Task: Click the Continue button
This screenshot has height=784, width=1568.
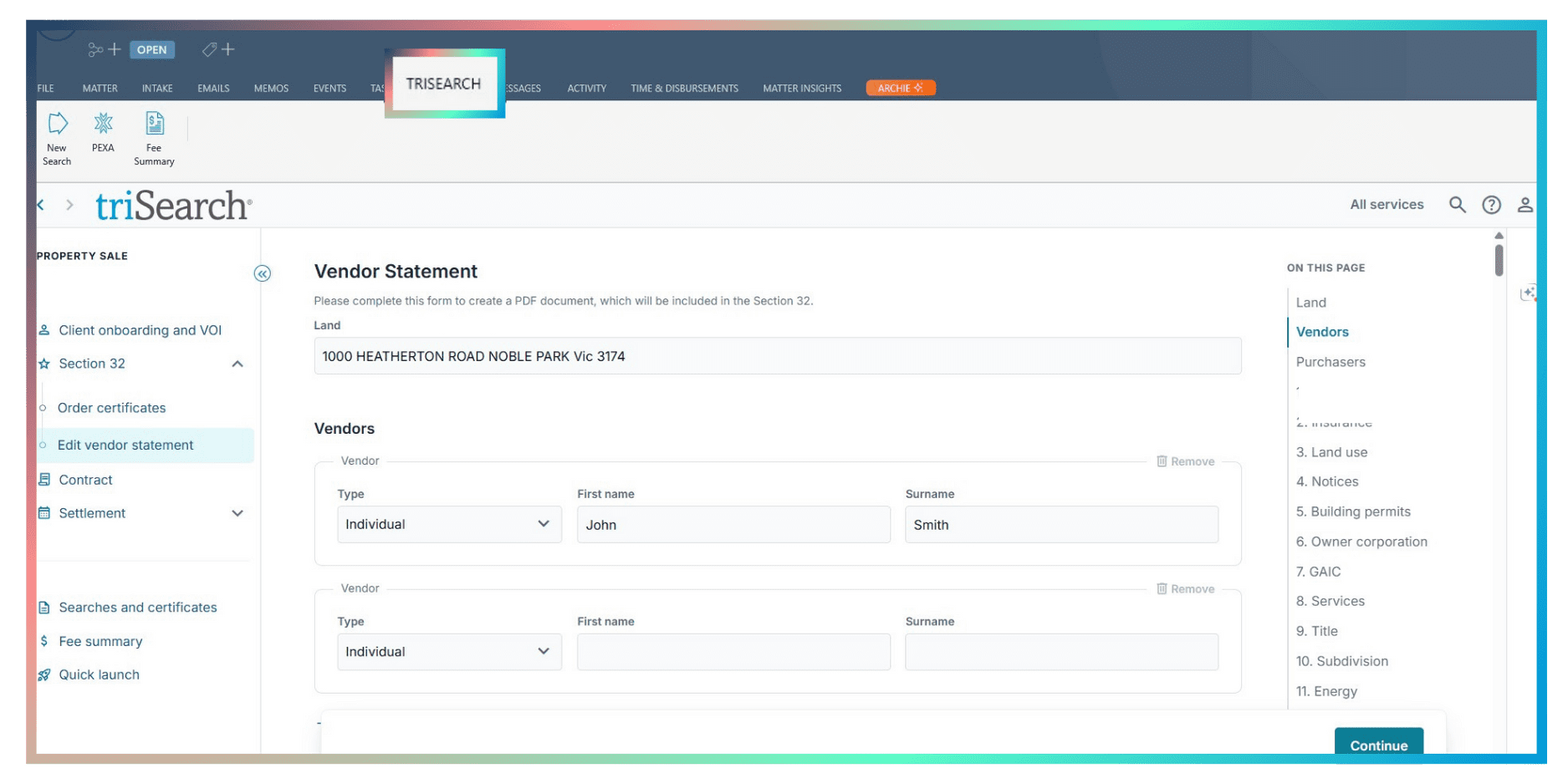Action: pos(1378,745)
